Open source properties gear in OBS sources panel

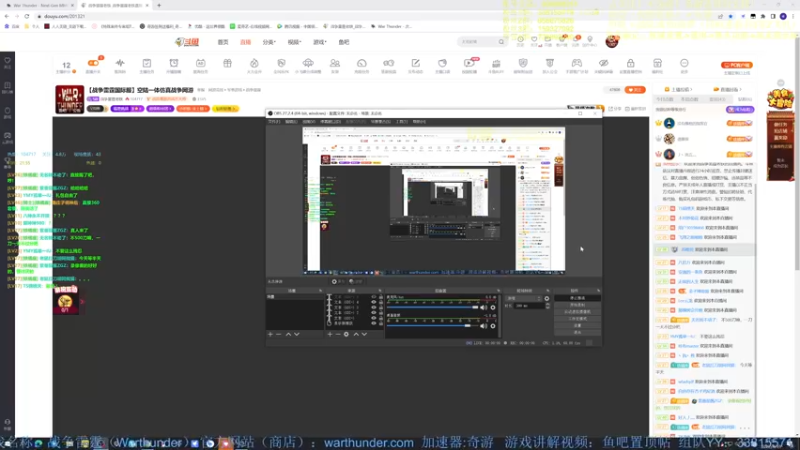coord(346,334)
